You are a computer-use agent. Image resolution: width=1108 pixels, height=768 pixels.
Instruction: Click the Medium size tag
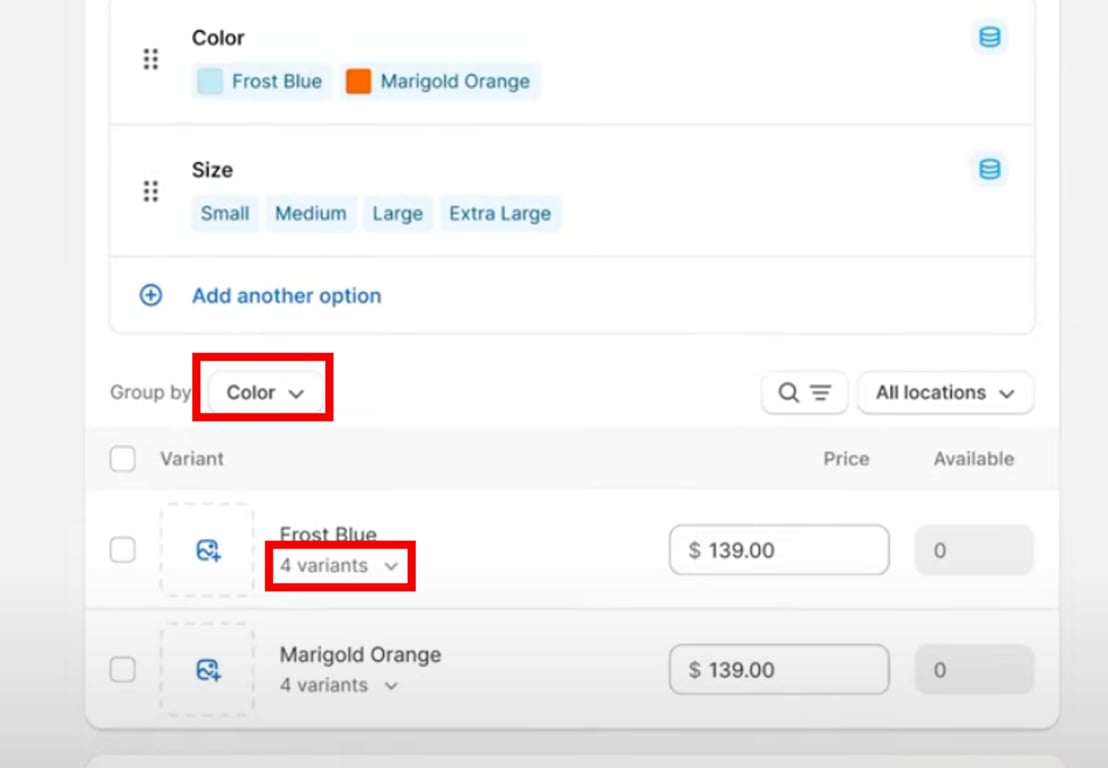(x=310, y=214)
